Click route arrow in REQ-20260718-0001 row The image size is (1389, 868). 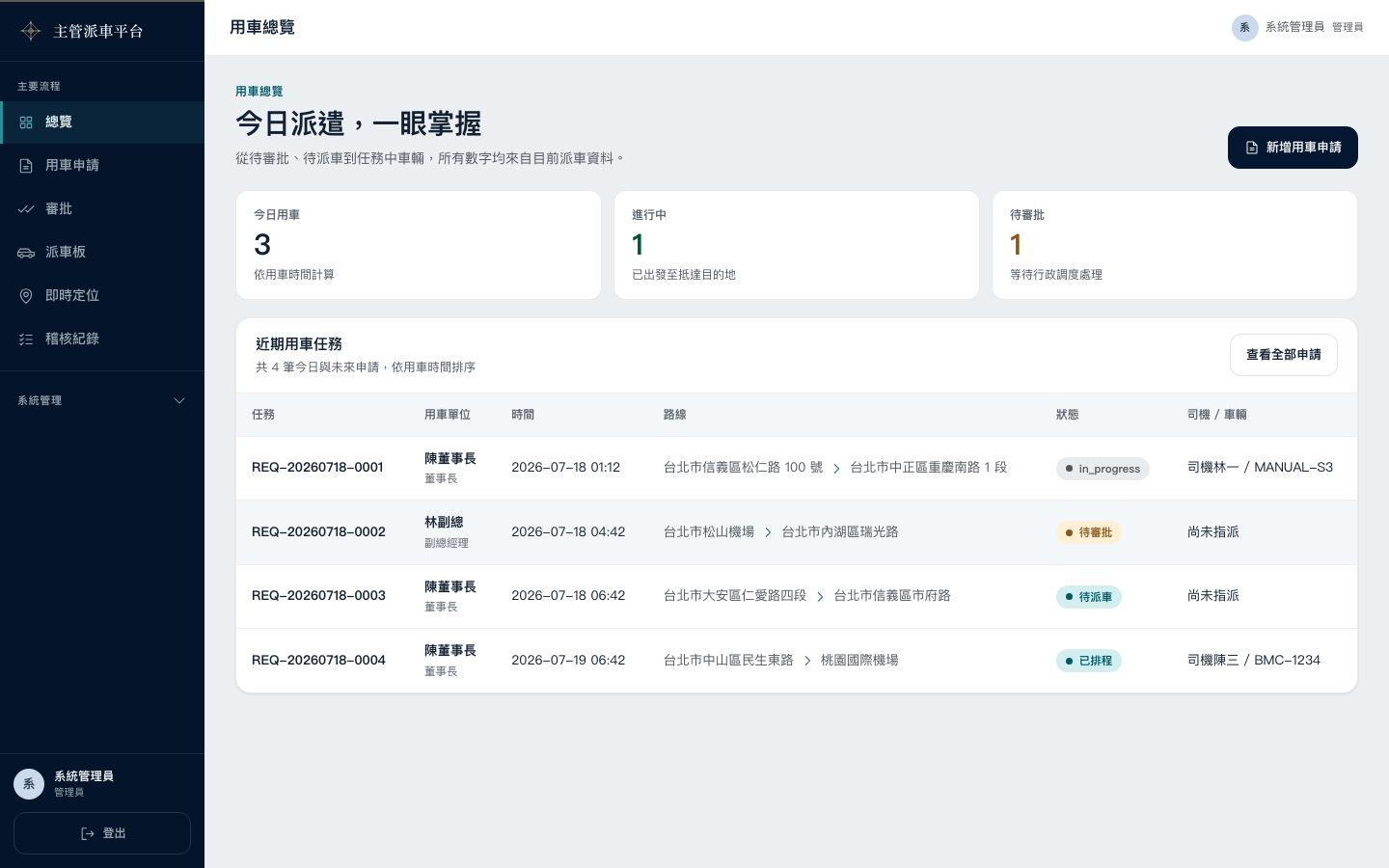point(836,468)
